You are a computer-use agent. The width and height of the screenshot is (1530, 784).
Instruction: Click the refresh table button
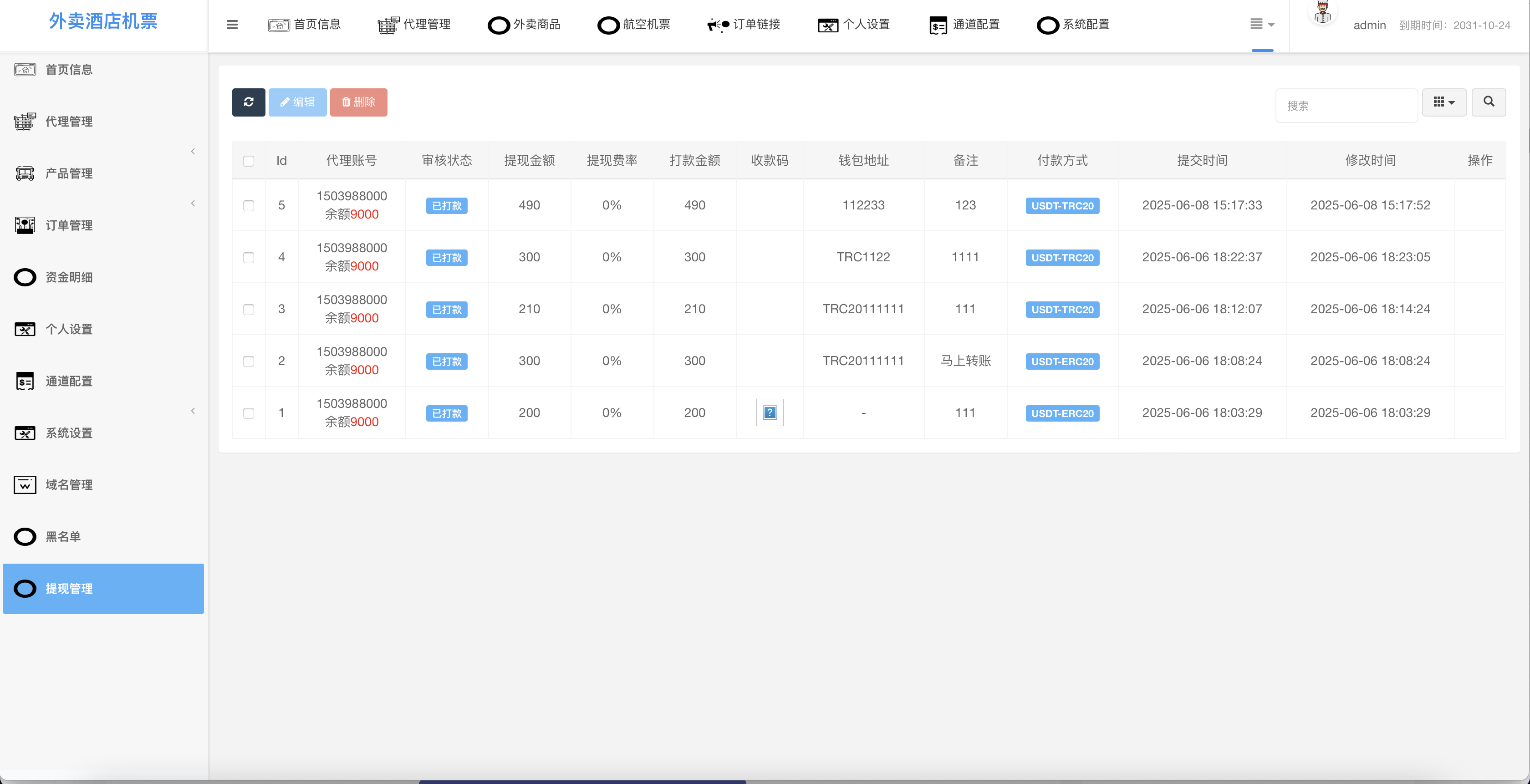pyautogui.click(x=248, y=102)
